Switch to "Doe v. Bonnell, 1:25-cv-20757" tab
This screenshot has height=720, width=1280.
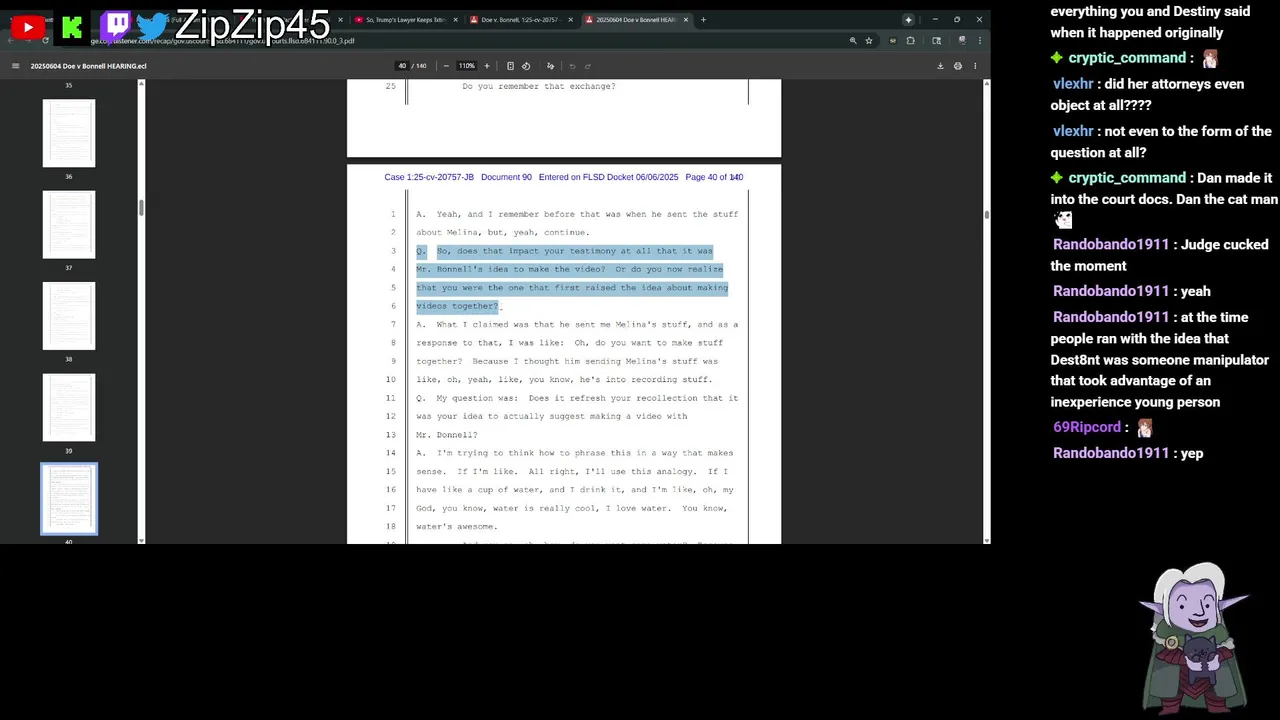(x=520, y=20)
